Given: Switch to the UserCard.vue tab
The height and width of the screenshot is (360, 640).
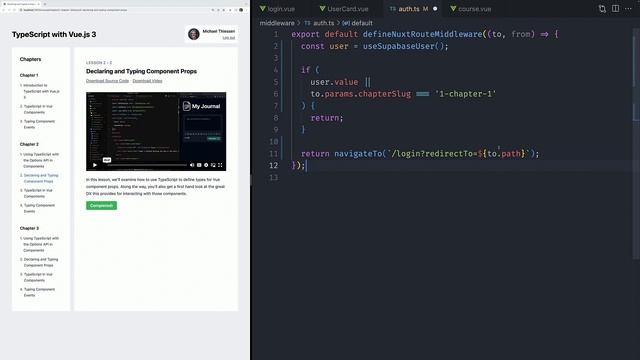Looking at the screenshot, I should pos(344,9).
